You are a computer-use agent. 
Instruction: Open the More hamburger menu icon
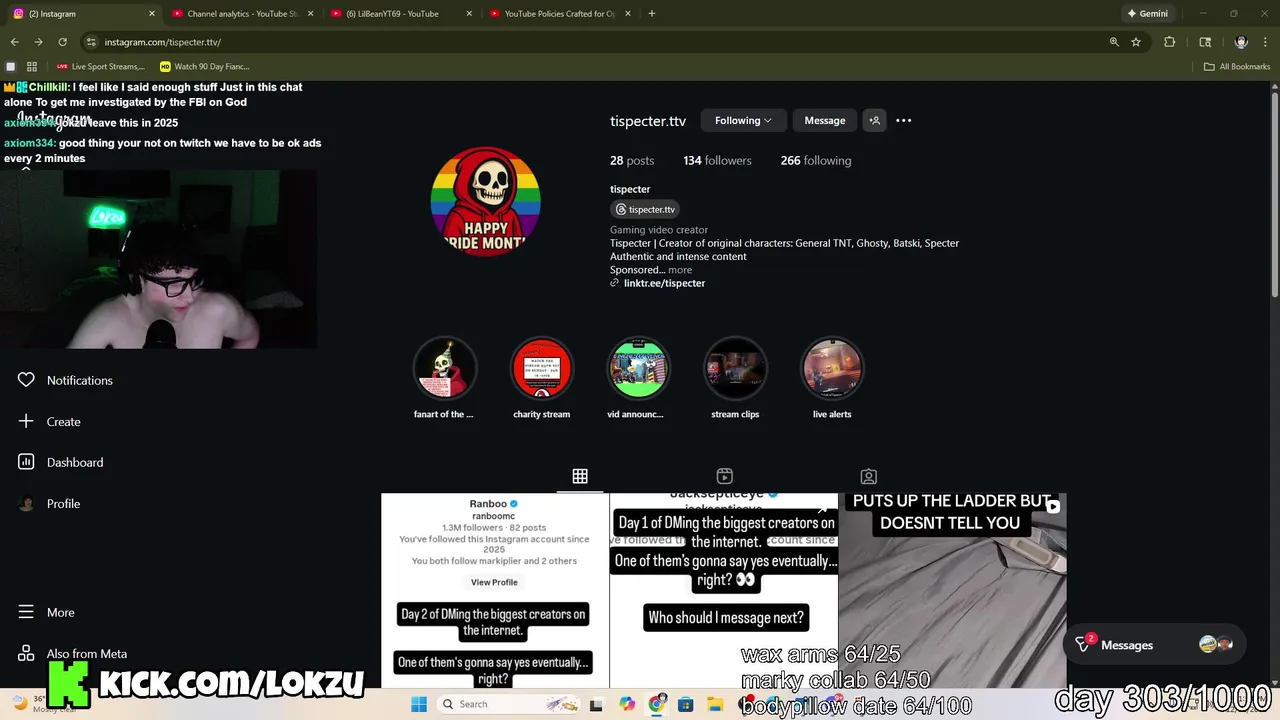pyautogui.click(x=26, y=612)
